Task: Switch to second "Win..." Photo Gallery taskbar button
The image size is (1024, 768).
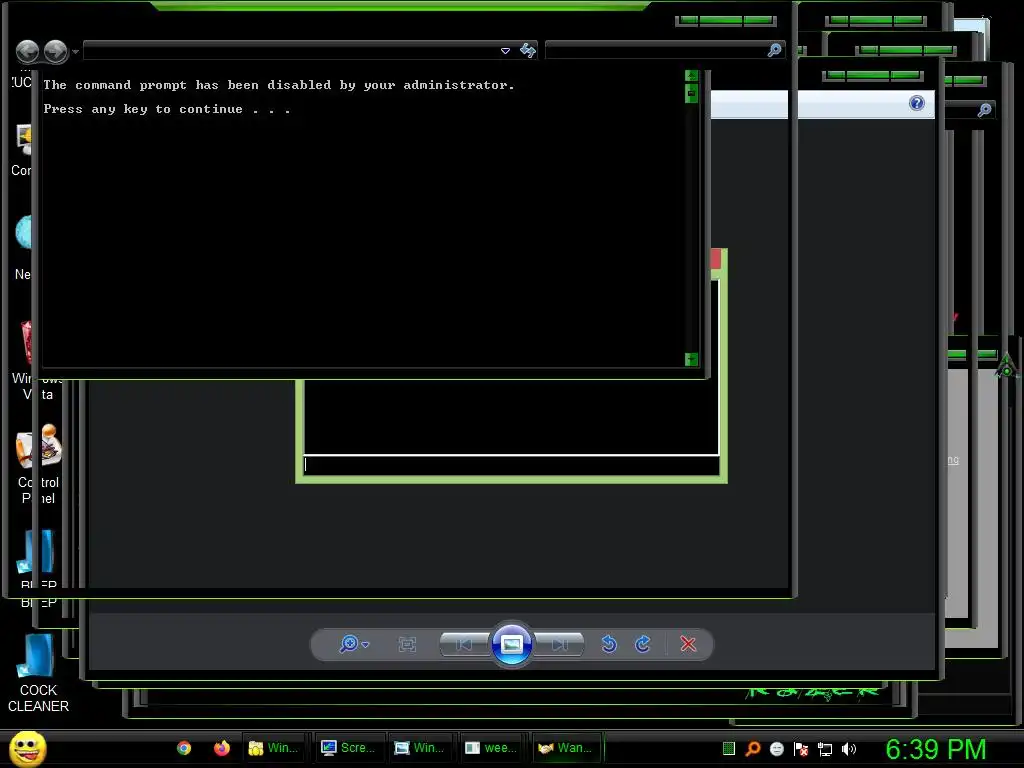Action: pyautogui.click(x=419, y=748)
